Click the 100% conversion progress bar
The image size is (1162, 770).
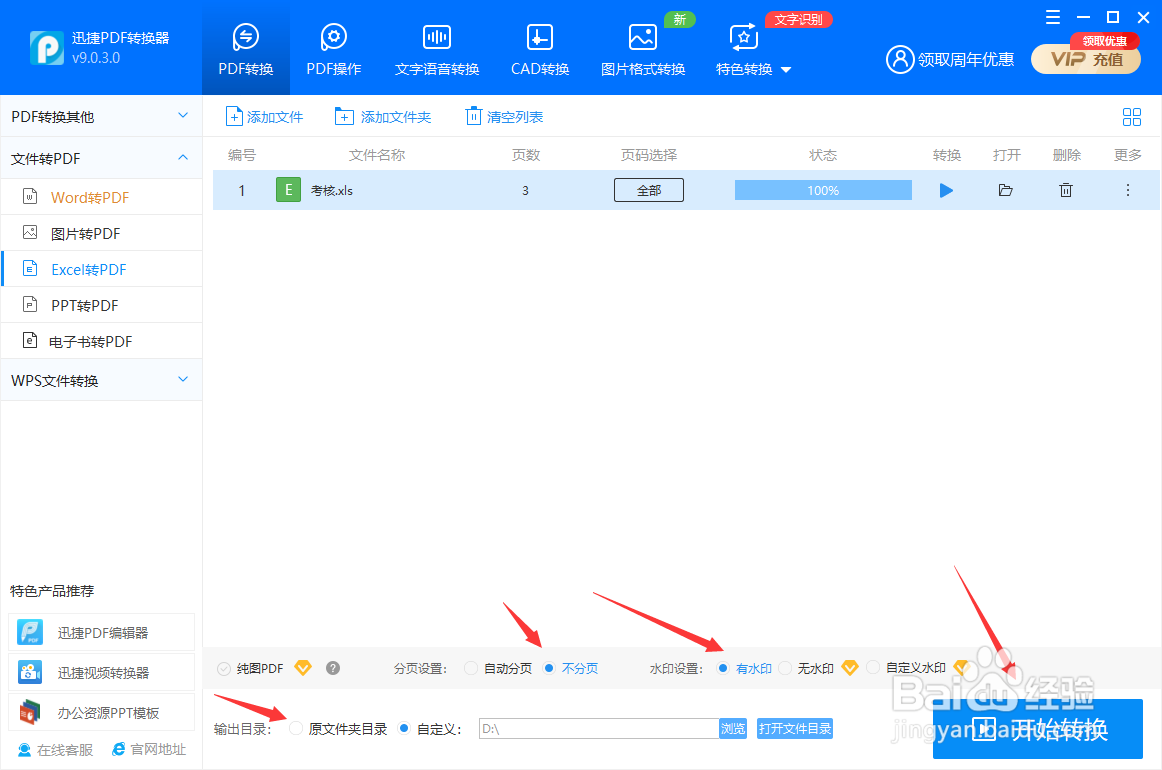pyautogui.click(x=822, y=189)
